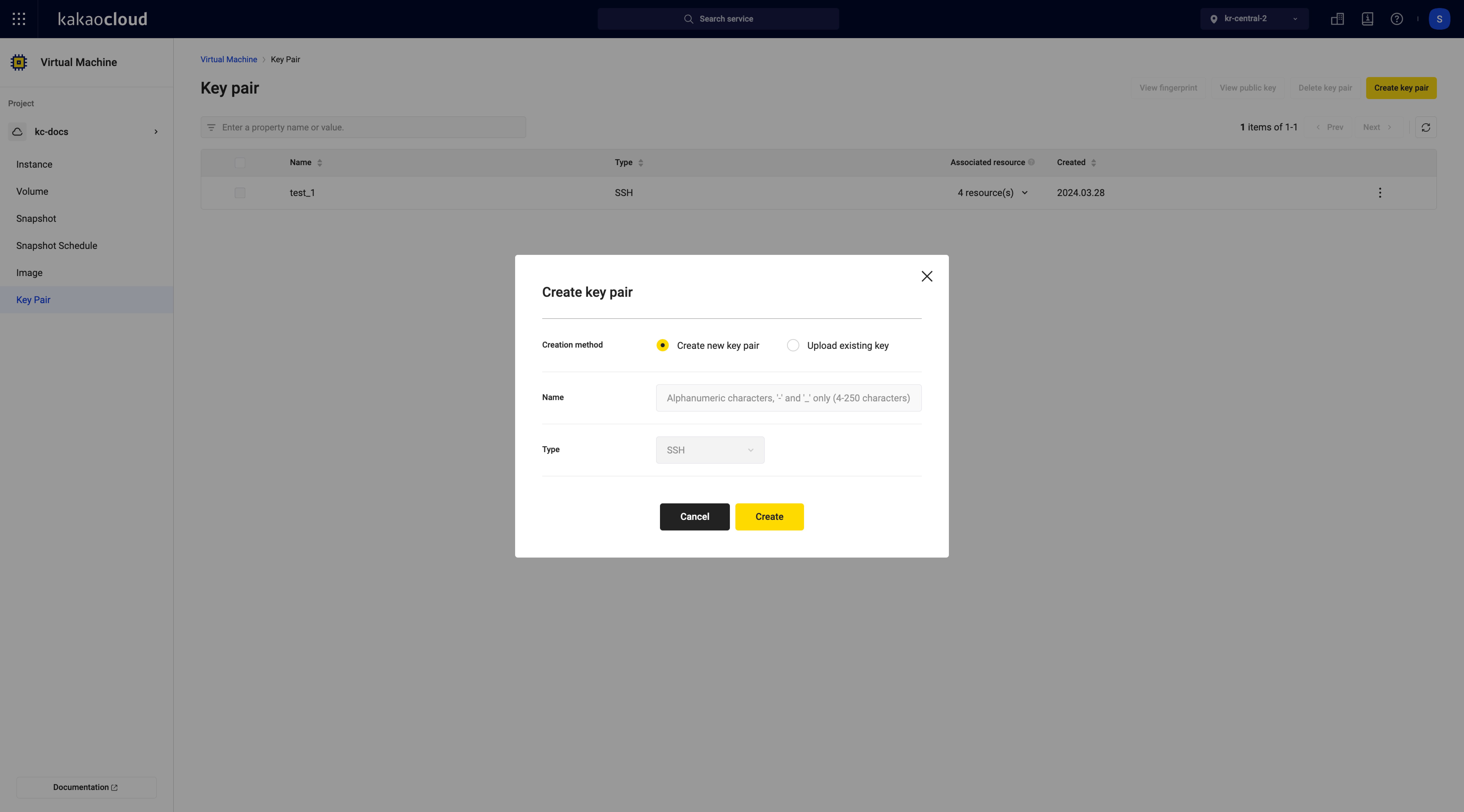Open the kr-central-2 region dropdown
The width and height of the screenshot is (1464, 812).
coord(1254,19)
